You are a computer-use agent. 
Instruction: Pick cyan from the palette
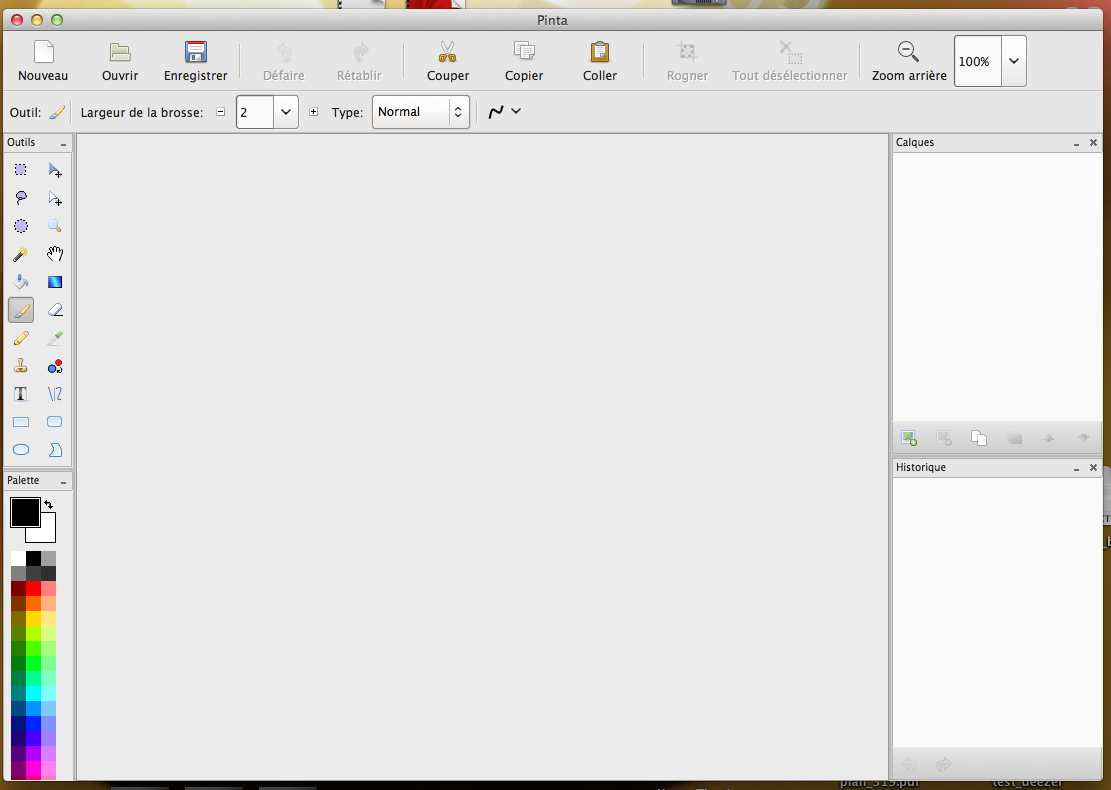33,692
